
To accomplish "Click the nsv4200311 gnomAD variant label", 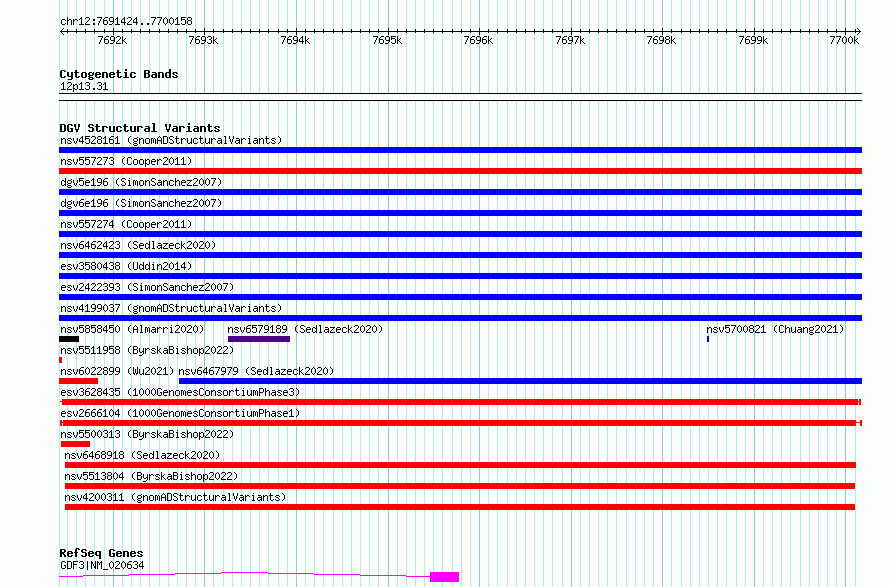I will [x=175, y=497].
